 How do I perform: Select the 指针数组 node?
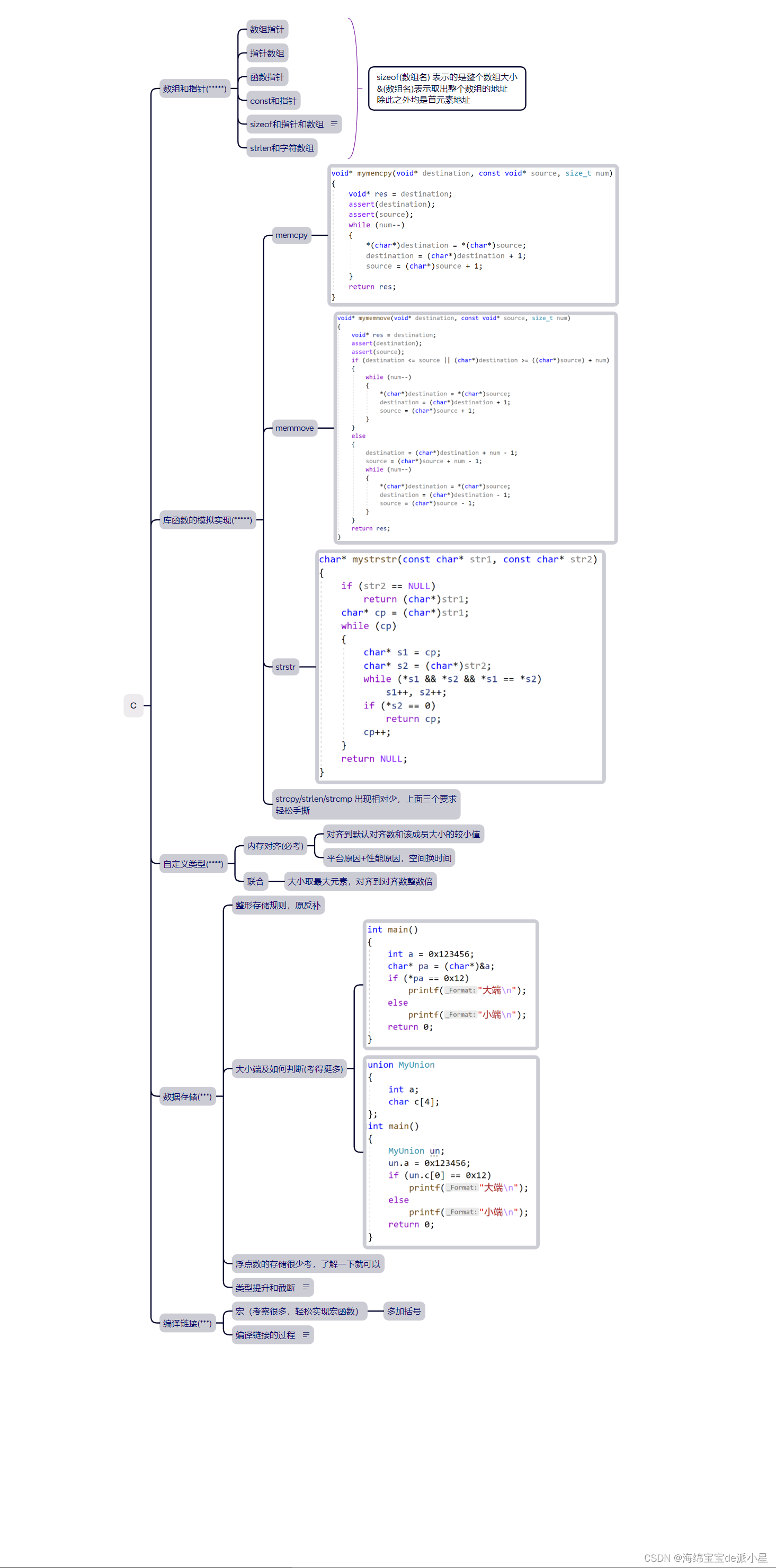click(267, 53)
